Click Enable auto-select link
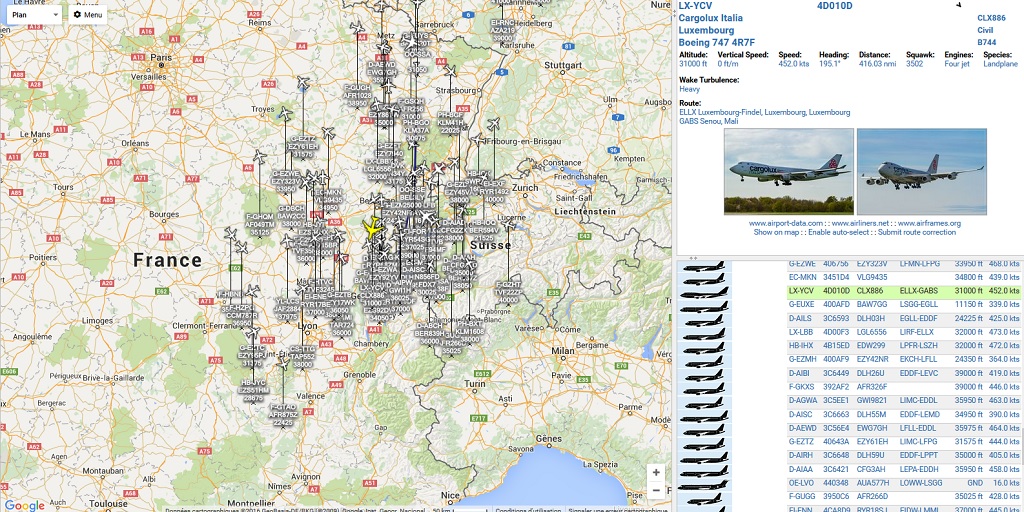 click(838, 232)
